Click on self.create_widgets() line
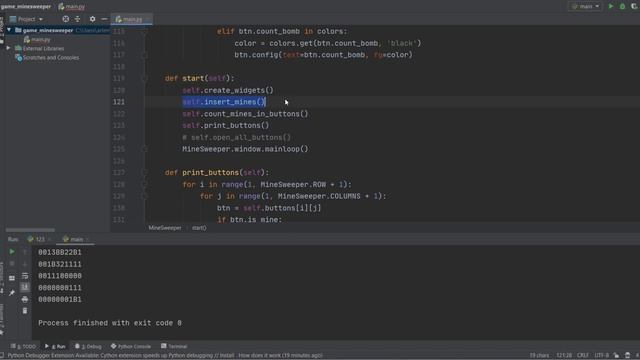The image size is (640, 360). point(228,90)
